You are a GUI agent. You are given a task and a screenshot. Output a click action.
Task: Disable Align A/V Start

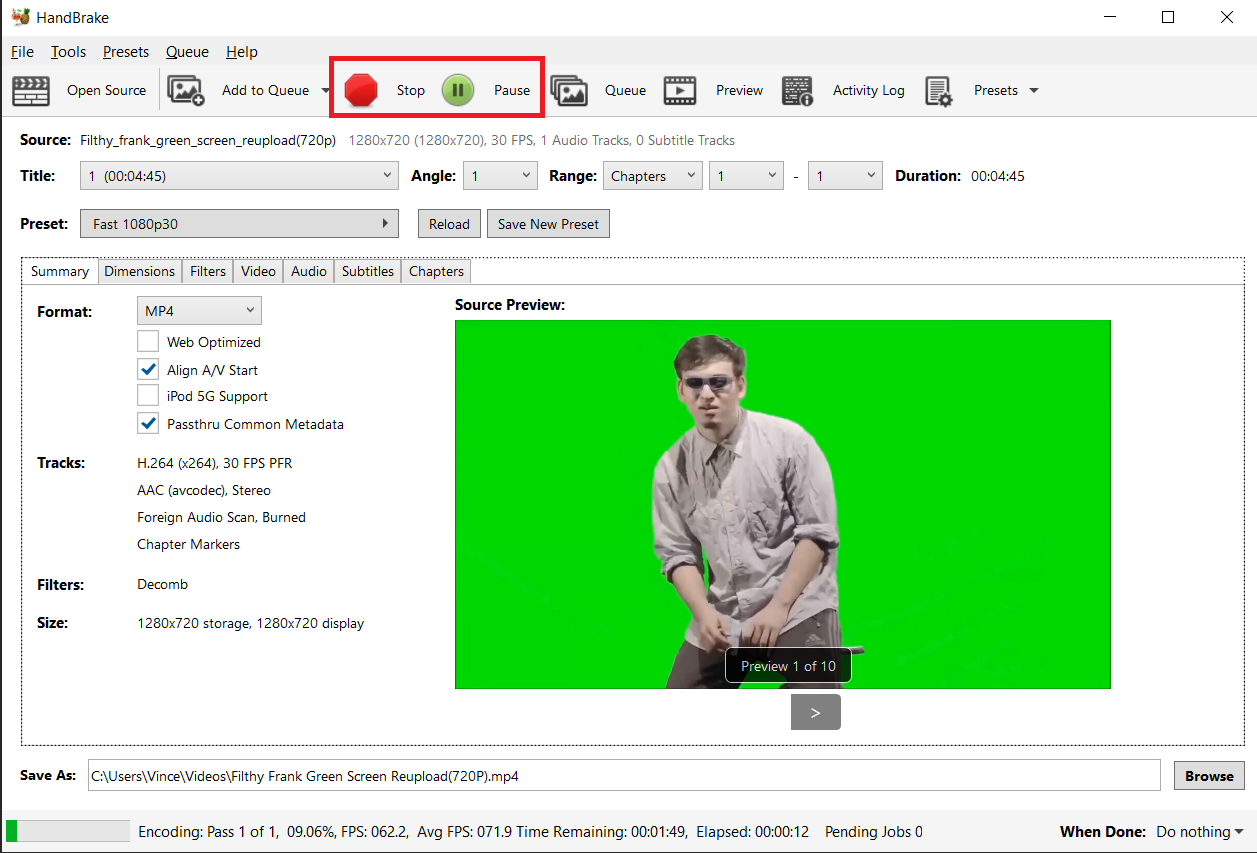(x=148, y=368)
